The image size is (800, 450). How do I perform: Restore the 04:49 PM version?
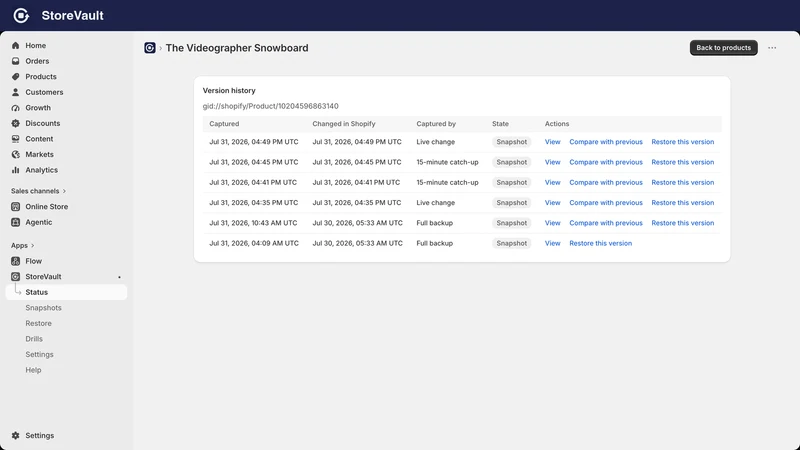[683, 142]
